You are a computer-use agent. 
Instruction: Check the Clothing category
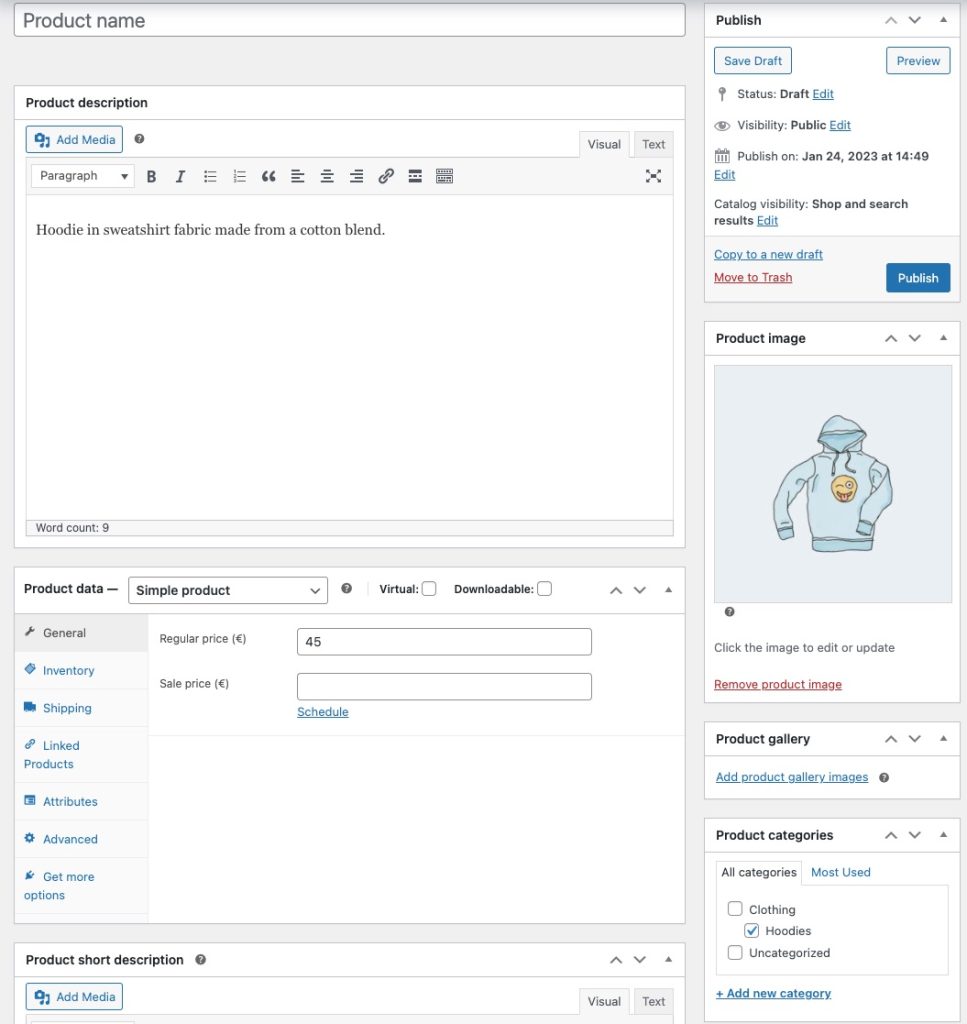pos(735,909)
